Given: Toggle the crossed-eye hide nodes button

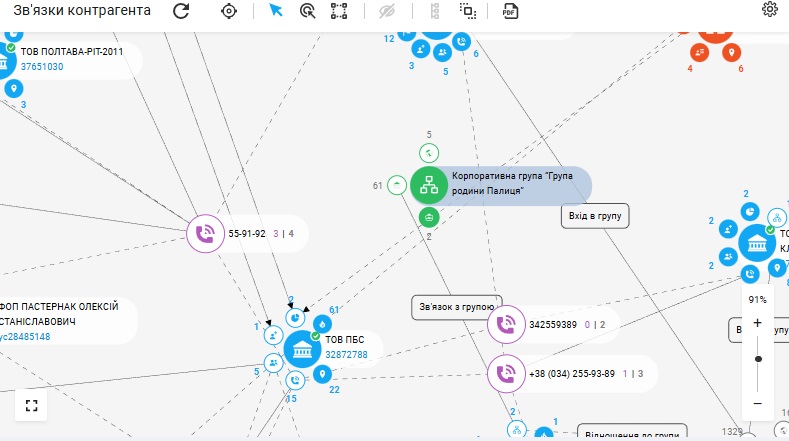Looking at the screenshot, I should (x=388, y=11).
